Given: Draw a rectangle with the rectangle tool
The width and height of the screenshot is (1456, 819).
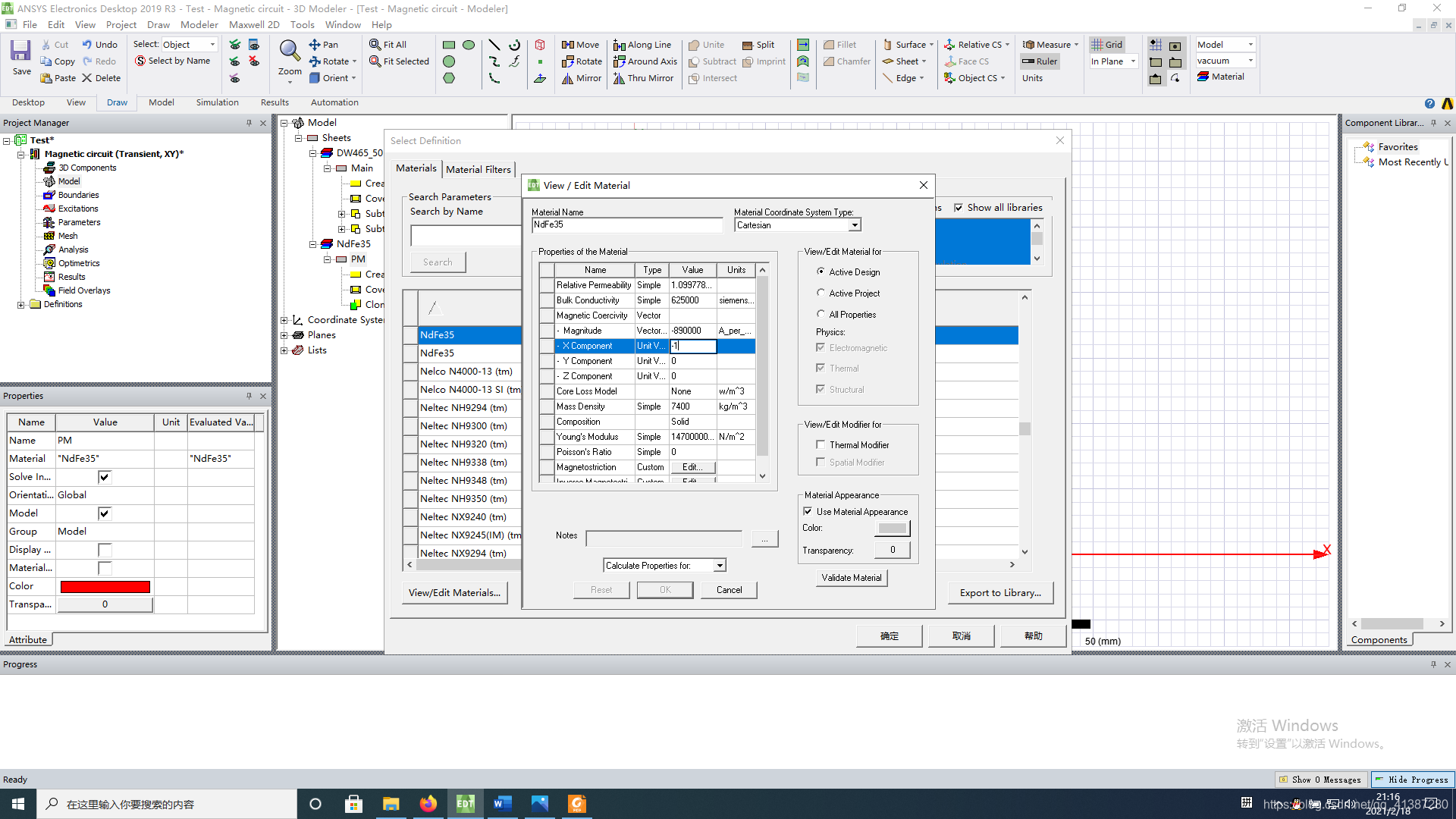Looking at the screenshot, I should (449, 45).
